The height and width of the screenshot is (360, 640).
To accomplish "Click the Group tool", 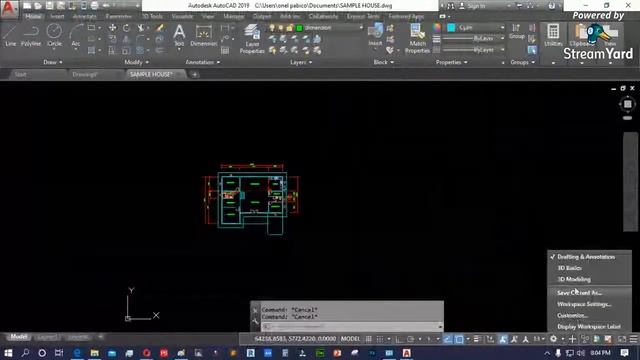I will click(x=516, y=31).
